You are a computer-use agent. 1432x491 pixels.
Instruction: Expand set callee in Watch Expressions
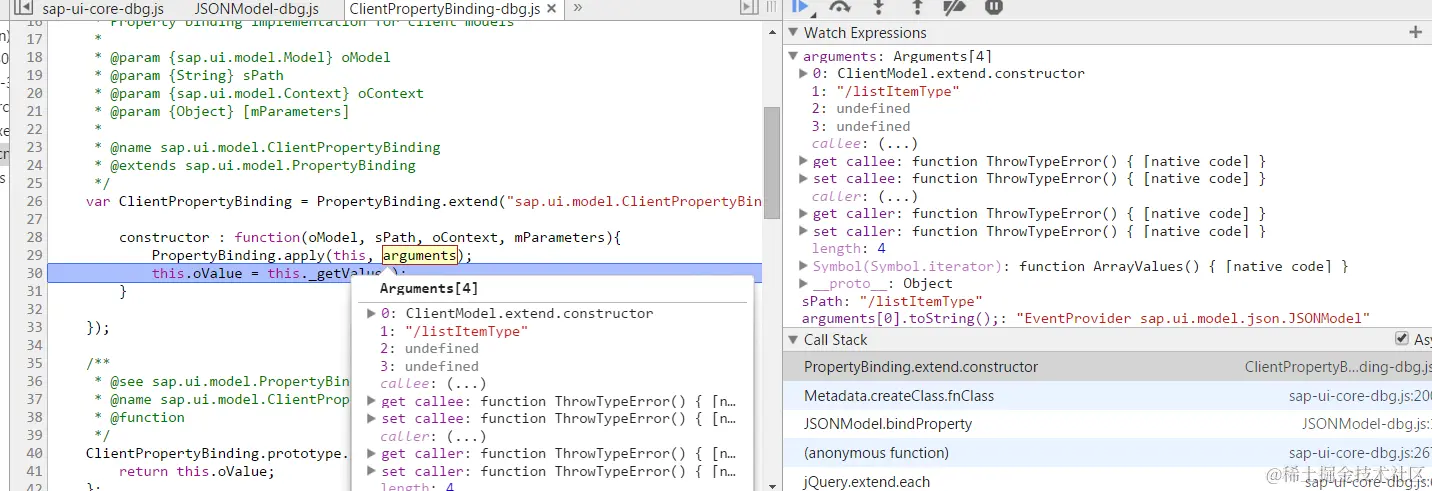pyautogui.click(x=804, y=179)
